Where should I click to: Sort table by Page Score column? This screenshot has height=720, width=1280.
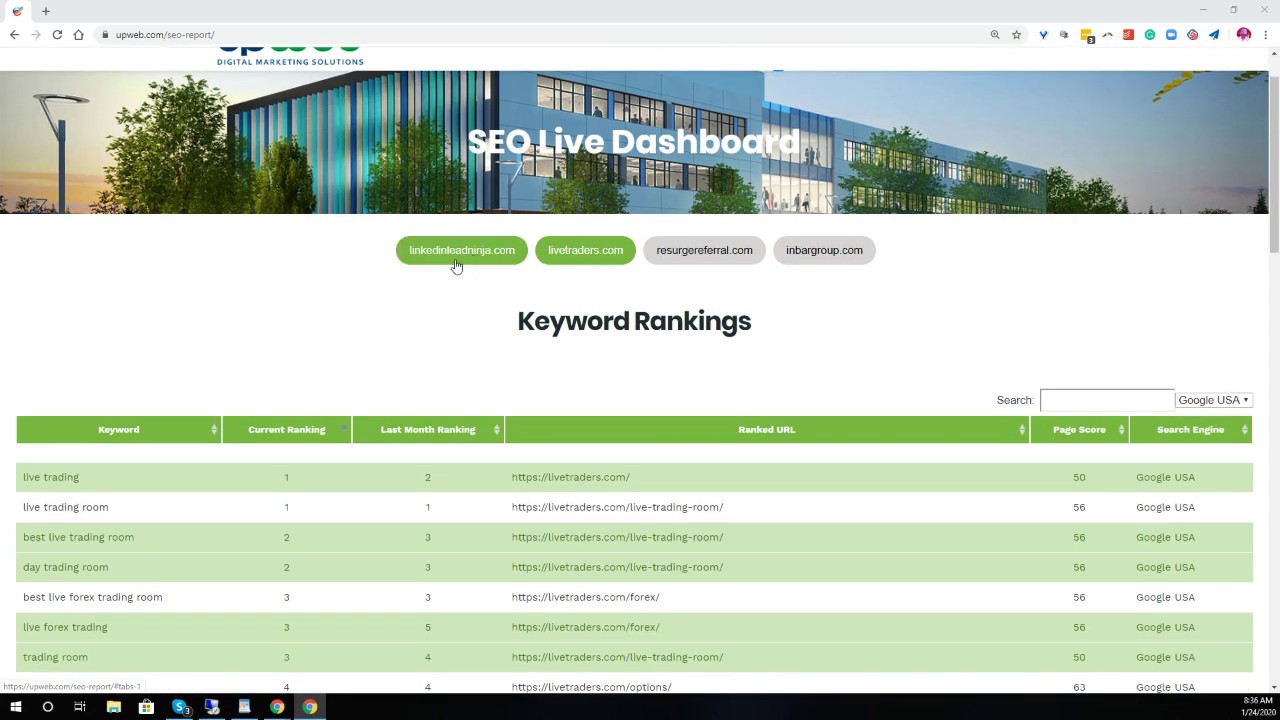[1079, 430]
